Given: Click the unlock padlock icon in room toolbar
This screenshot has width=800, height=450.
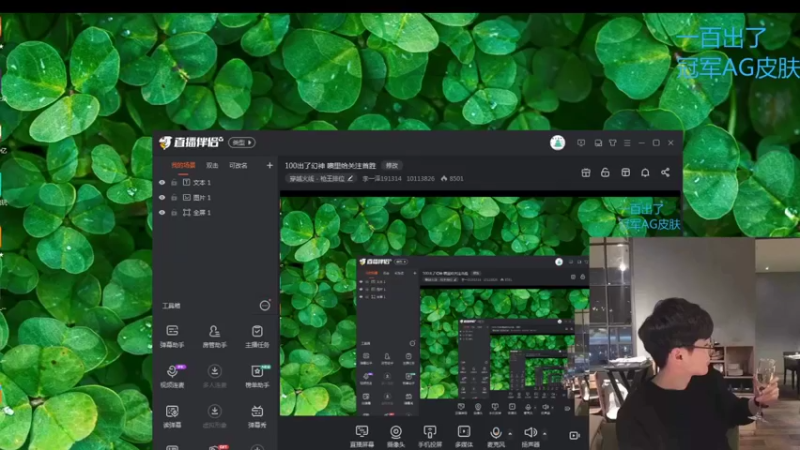Looking at the screenshot, I should 605,172.
